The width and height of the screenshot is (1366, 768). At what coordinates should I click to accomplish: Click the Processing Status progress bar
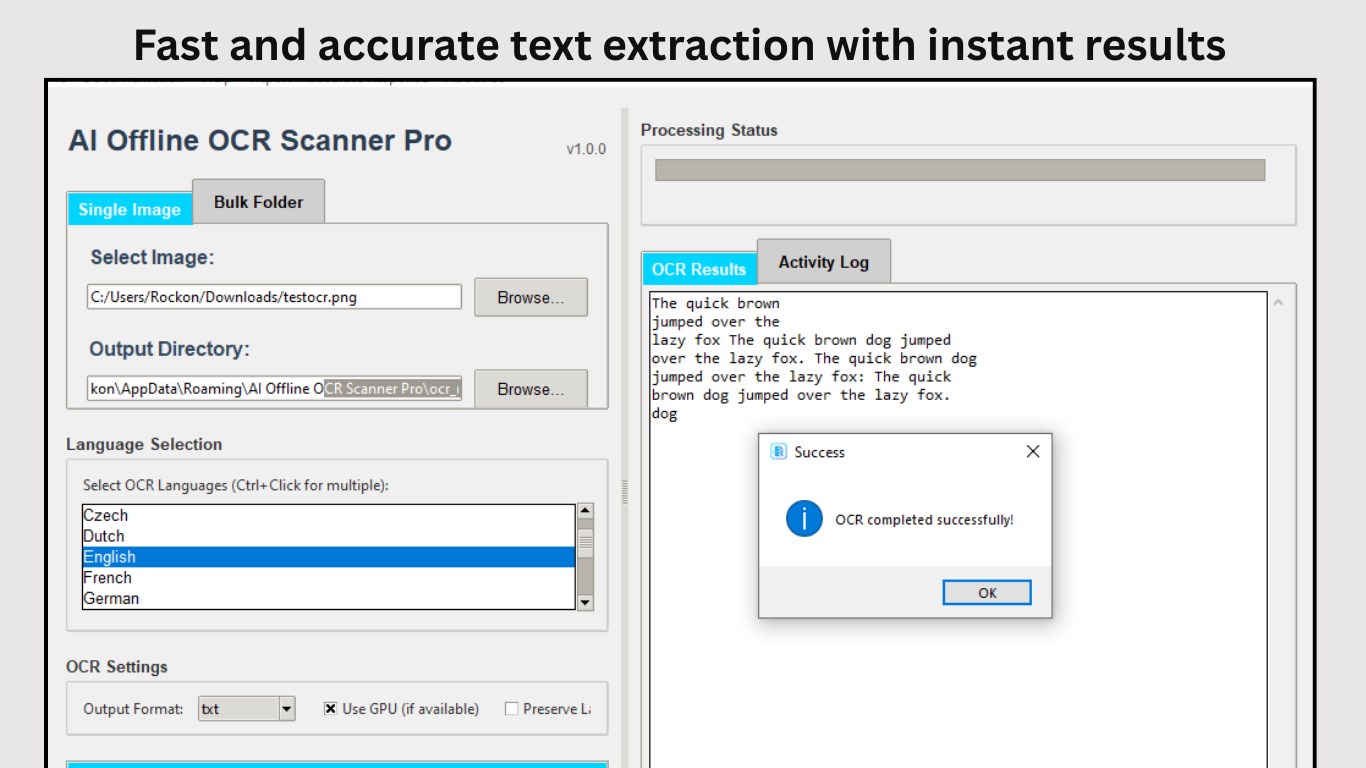click(960, 170)
